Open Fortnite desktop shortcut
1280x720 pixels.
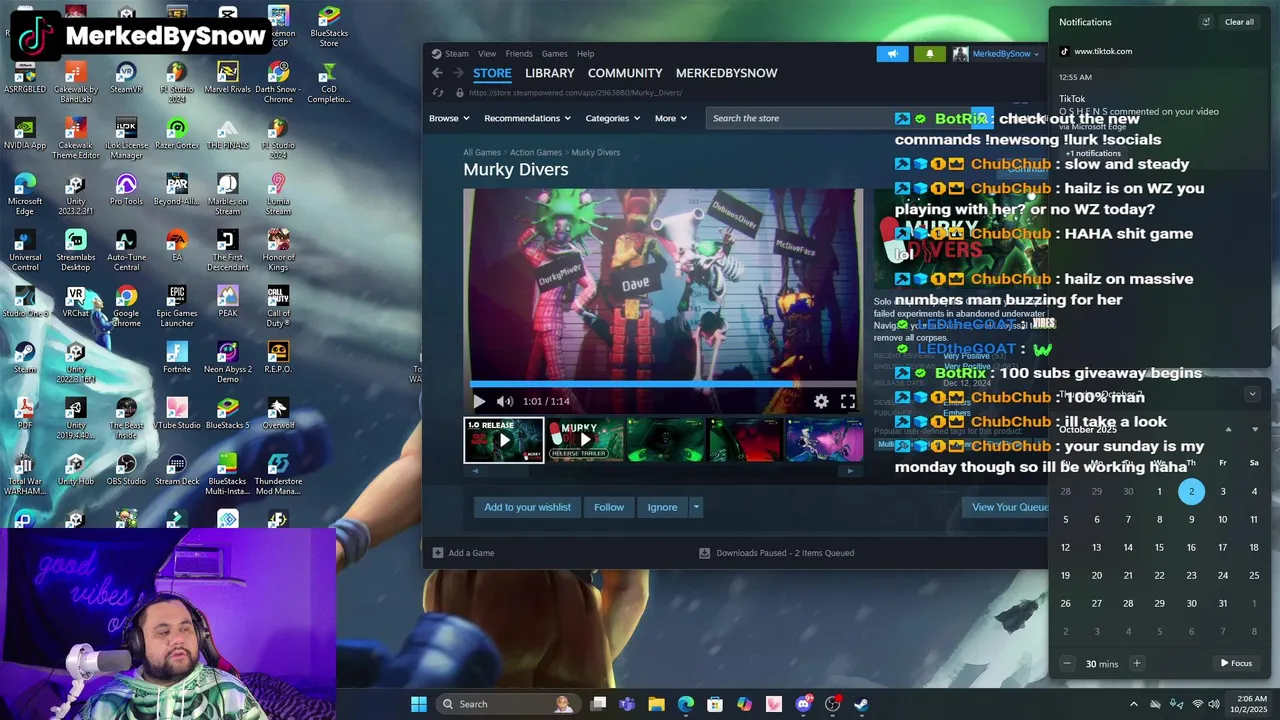[177, 358]
